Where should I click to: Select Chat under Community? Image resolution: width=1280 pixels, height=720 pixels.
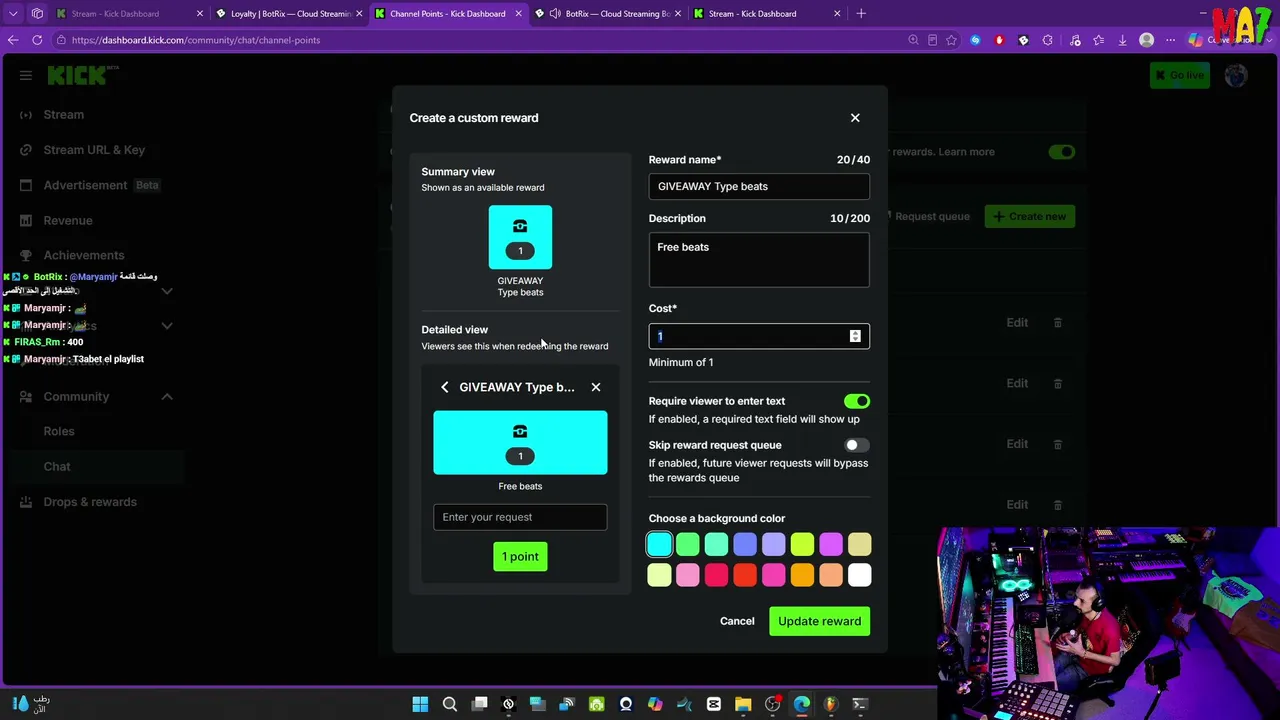pyautogui.click(x=57, y=466)
